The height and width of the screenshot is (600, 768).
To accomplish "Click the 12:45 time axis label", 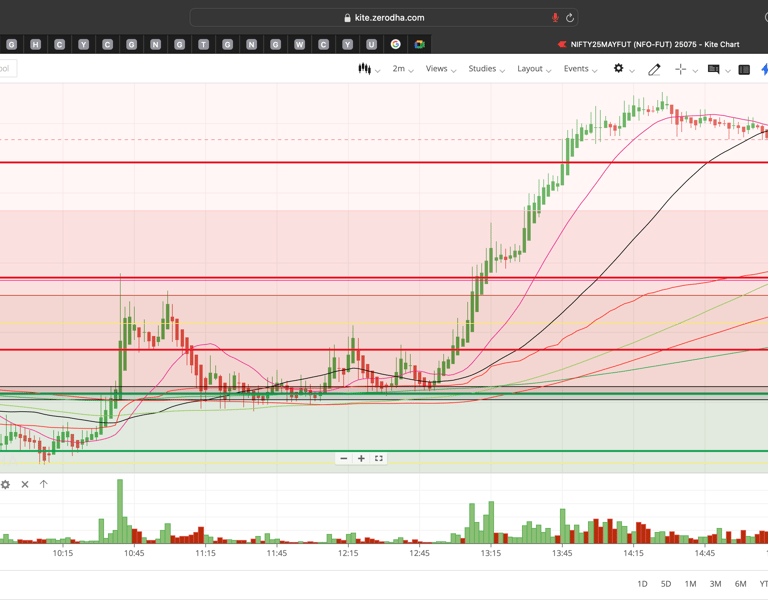I will 419,553.
